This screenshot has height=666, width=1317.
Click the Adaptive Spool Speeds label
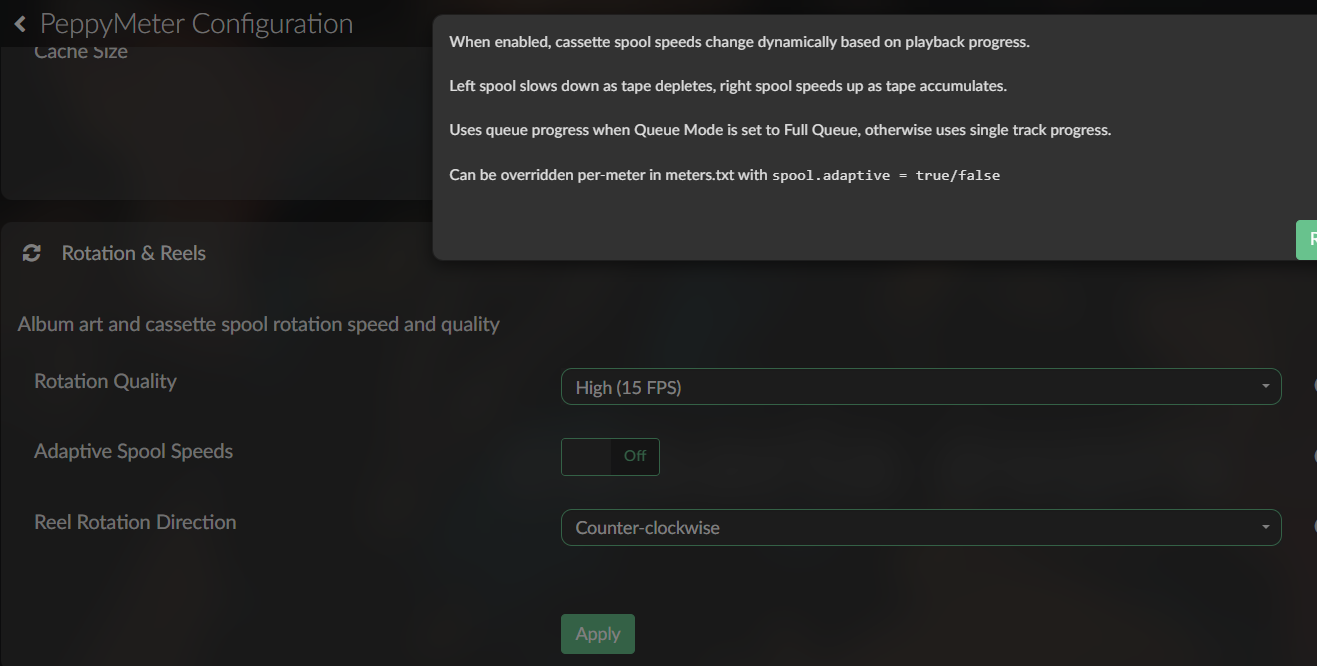[x=133, y=451]
